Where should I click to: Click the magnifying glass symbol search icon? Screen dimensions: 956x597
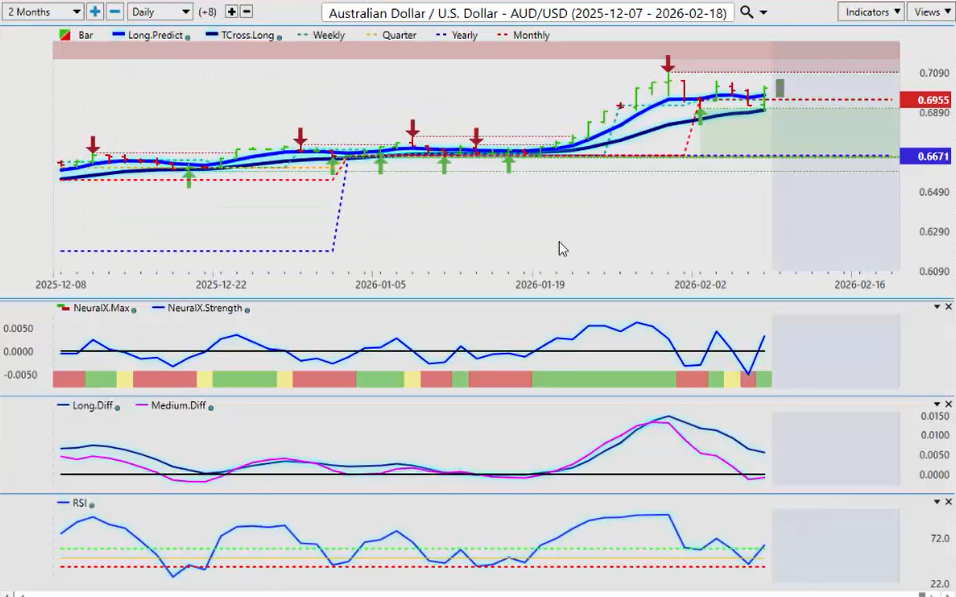tap(747, 12)
